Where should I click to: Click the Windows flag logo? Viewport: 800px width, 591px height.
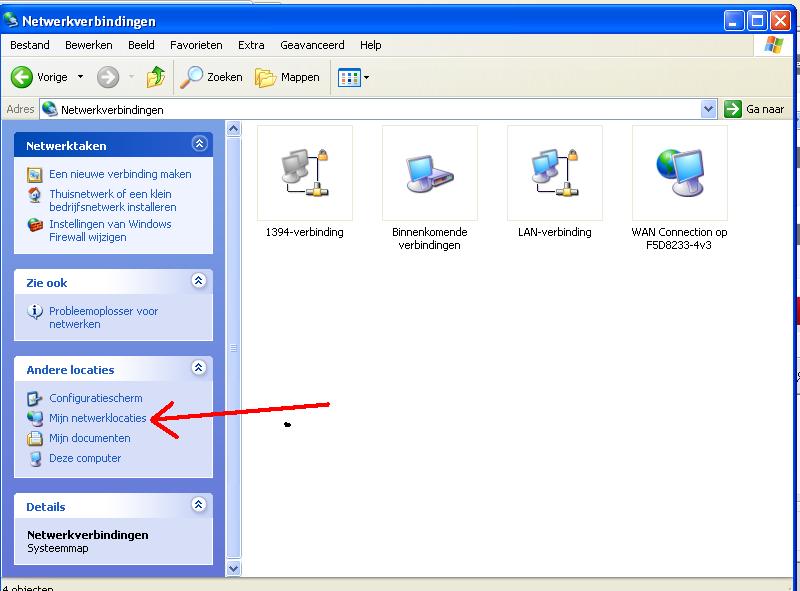coord(774,45)
